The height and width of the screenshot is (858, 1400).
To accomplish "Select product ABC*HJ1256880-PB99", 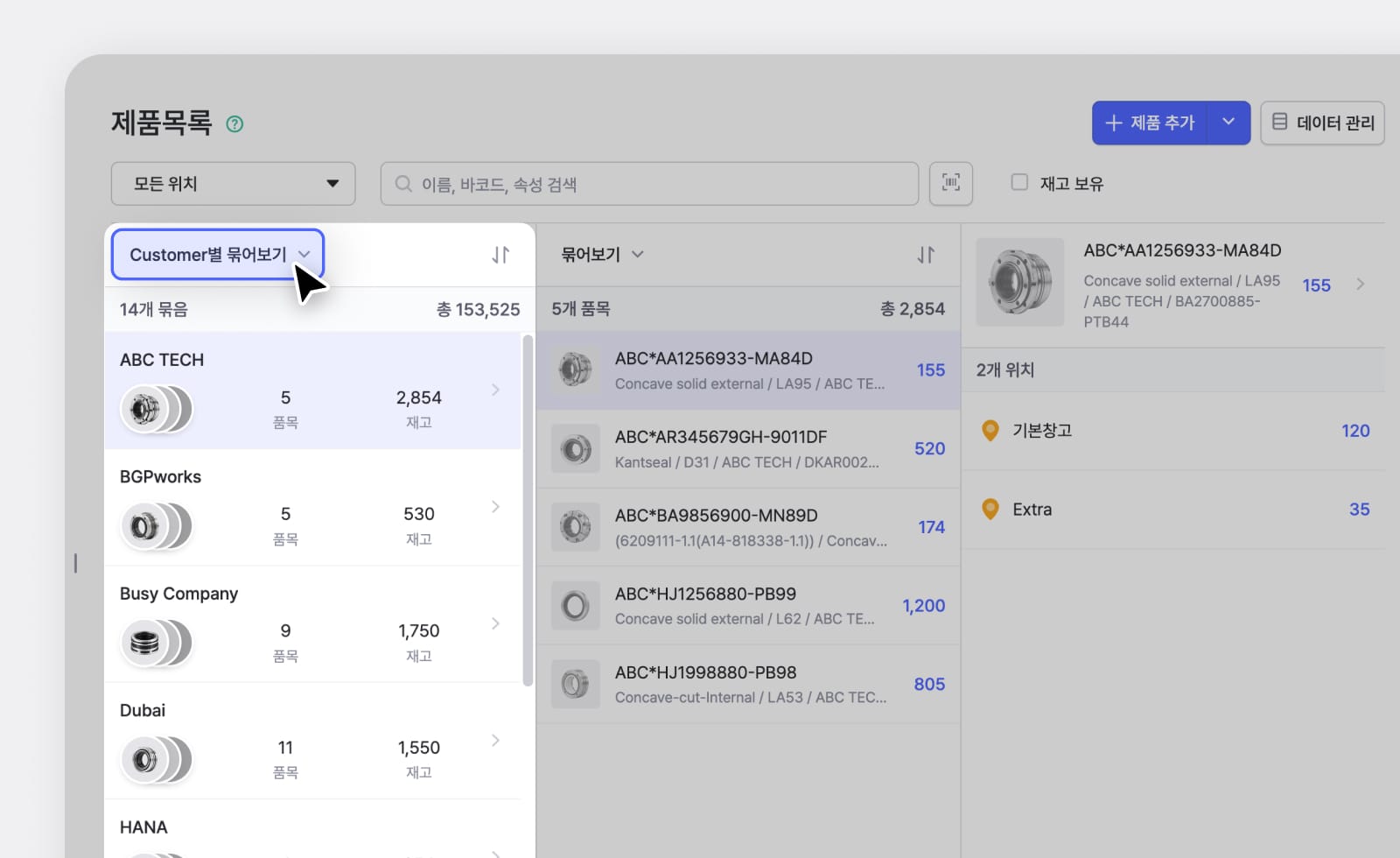I will (748, 606).
